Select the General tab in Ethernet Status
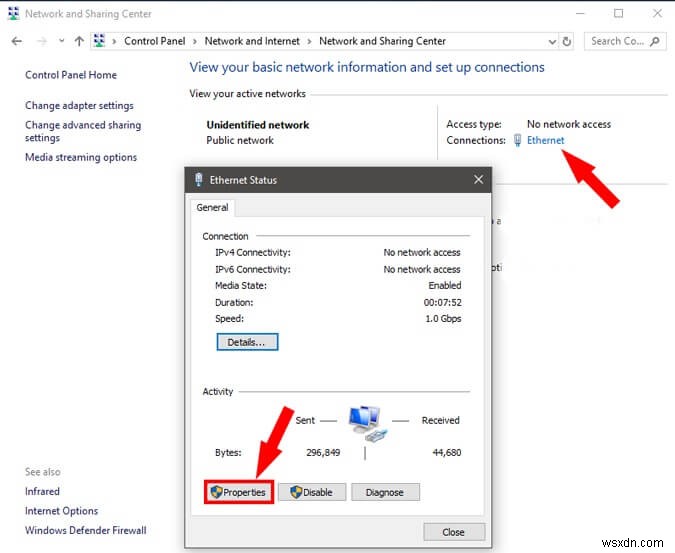Viewport: 675px width, 553px height. click(x=212, y=207)
